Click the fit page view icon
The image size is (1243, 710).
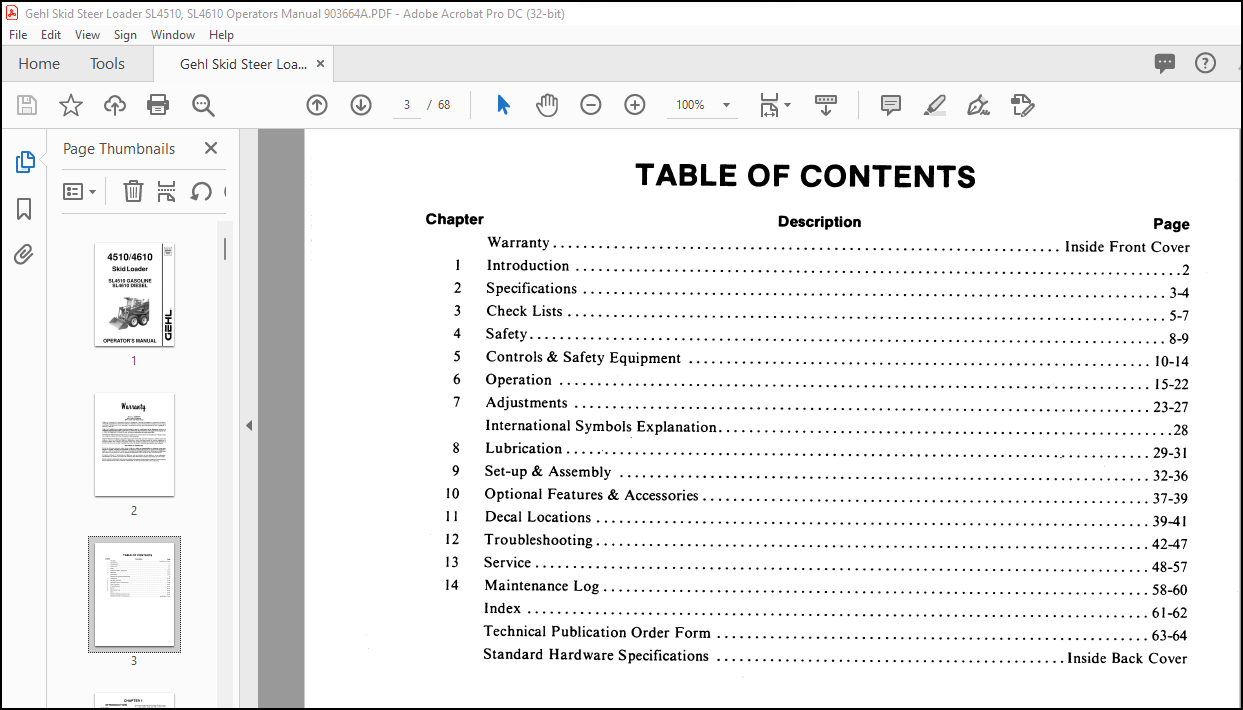pyautogui.click(x=768, y=105)
